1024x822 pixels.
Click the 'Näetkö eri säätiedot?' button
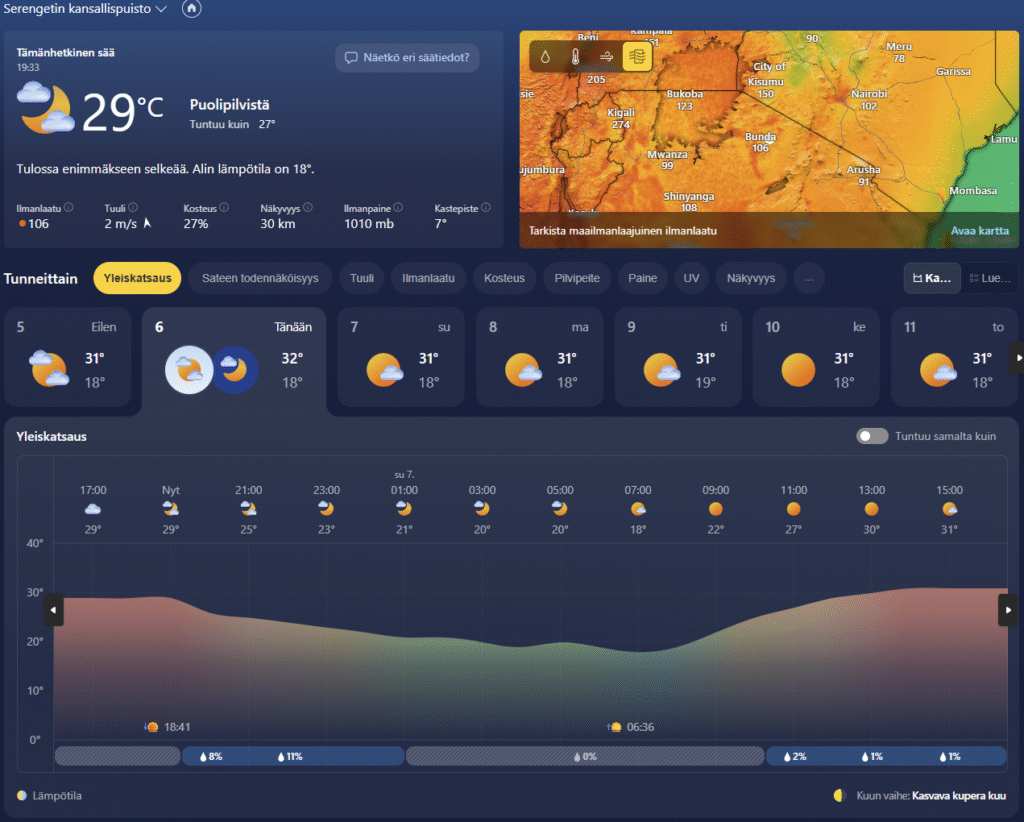click(x=407, y=58)
